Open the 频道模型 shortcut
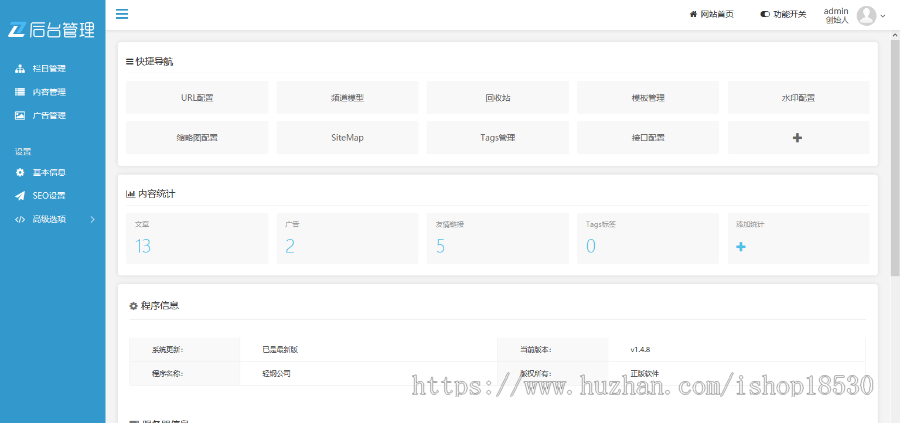Screen dimensions: 900x423 pyautogui.click(x=347, y=98)
